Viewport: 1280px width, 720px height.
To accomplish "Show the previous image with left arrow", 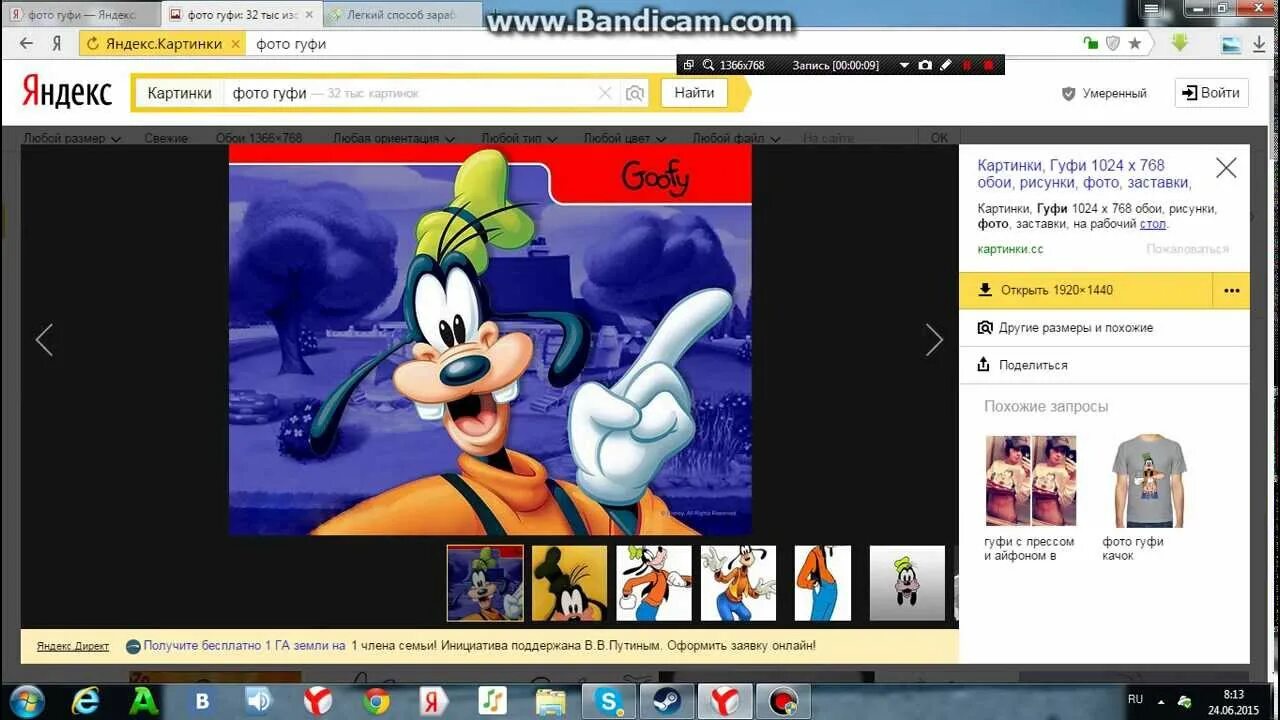I will coord(44,340).
